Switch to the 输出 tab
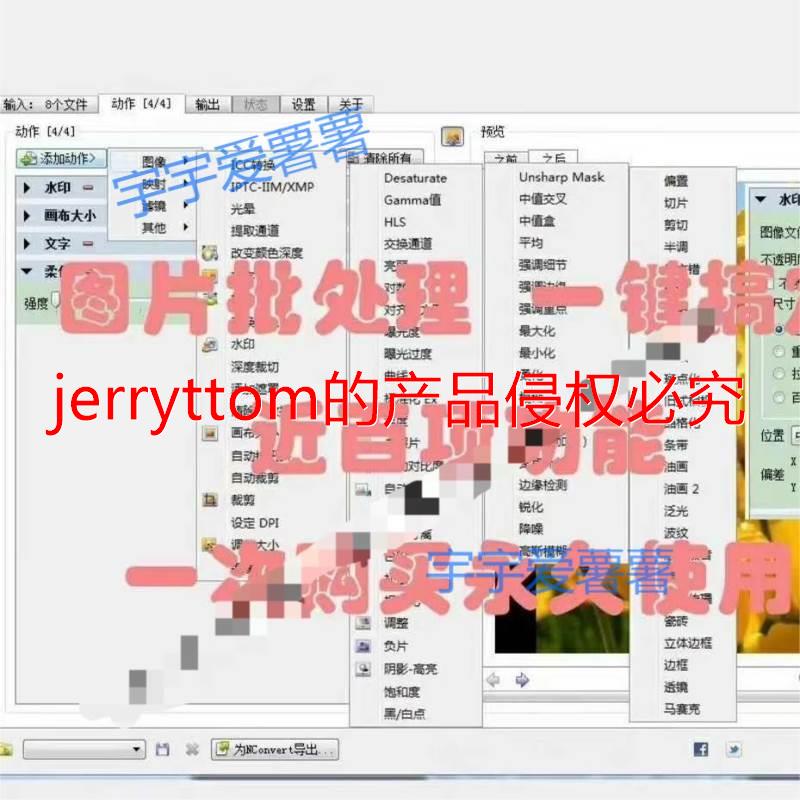Screen dimensions: 800x800 [208, 105]
